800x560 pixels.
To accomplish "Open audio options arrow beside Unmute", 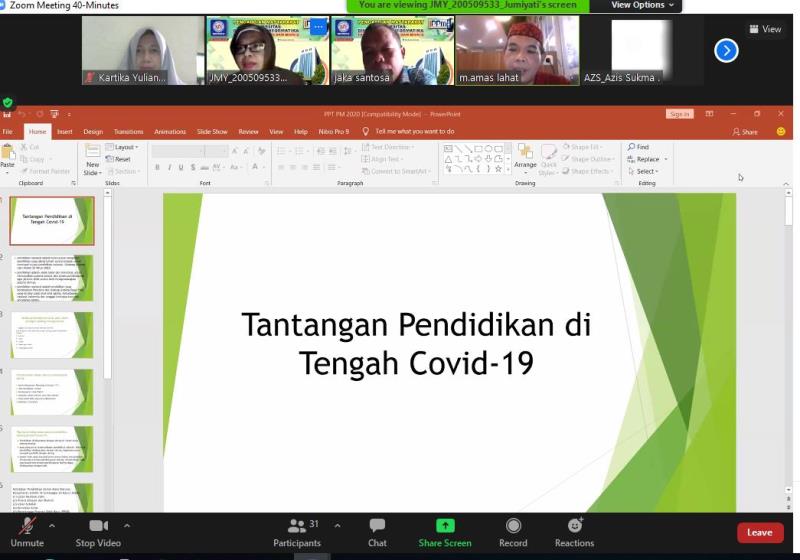I will click(52, 525).
